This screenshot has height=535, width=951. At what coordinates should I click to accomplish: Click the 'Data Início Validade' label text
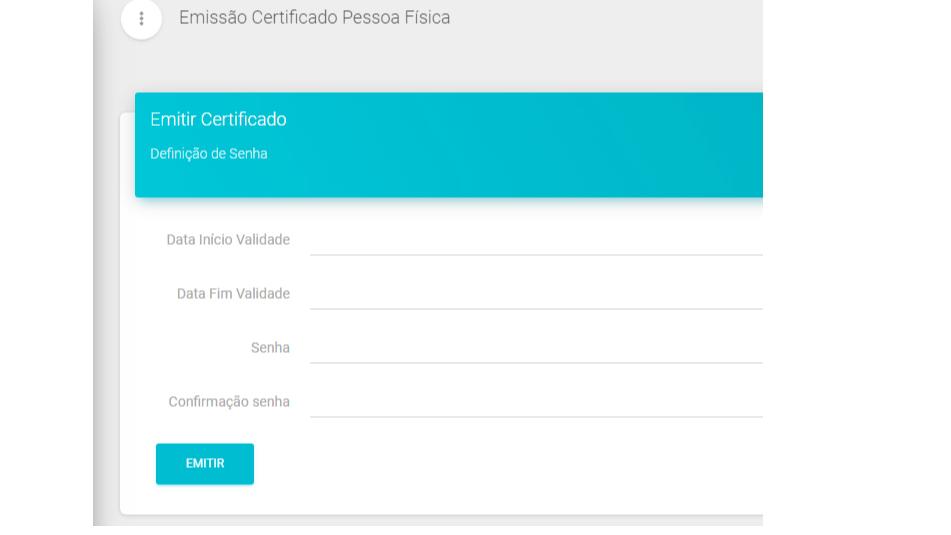coord(228,240)
